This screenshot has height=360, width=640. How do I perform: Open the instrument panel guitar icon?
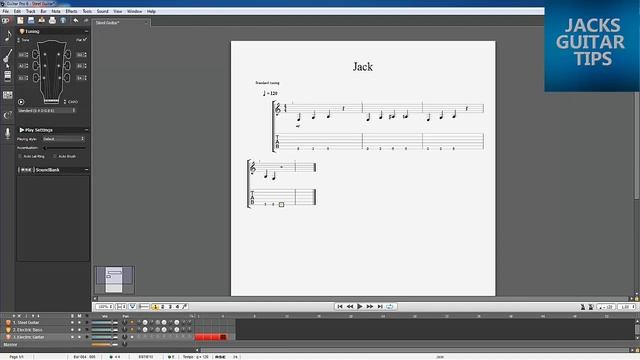(x=8, y=57)
